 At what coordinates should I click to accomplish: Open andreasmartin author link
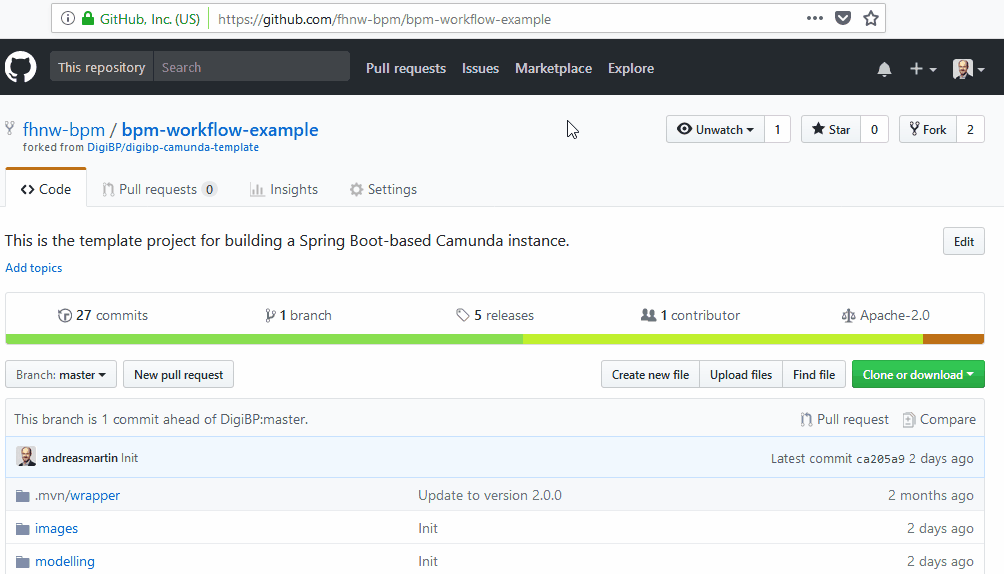(79, 458)
